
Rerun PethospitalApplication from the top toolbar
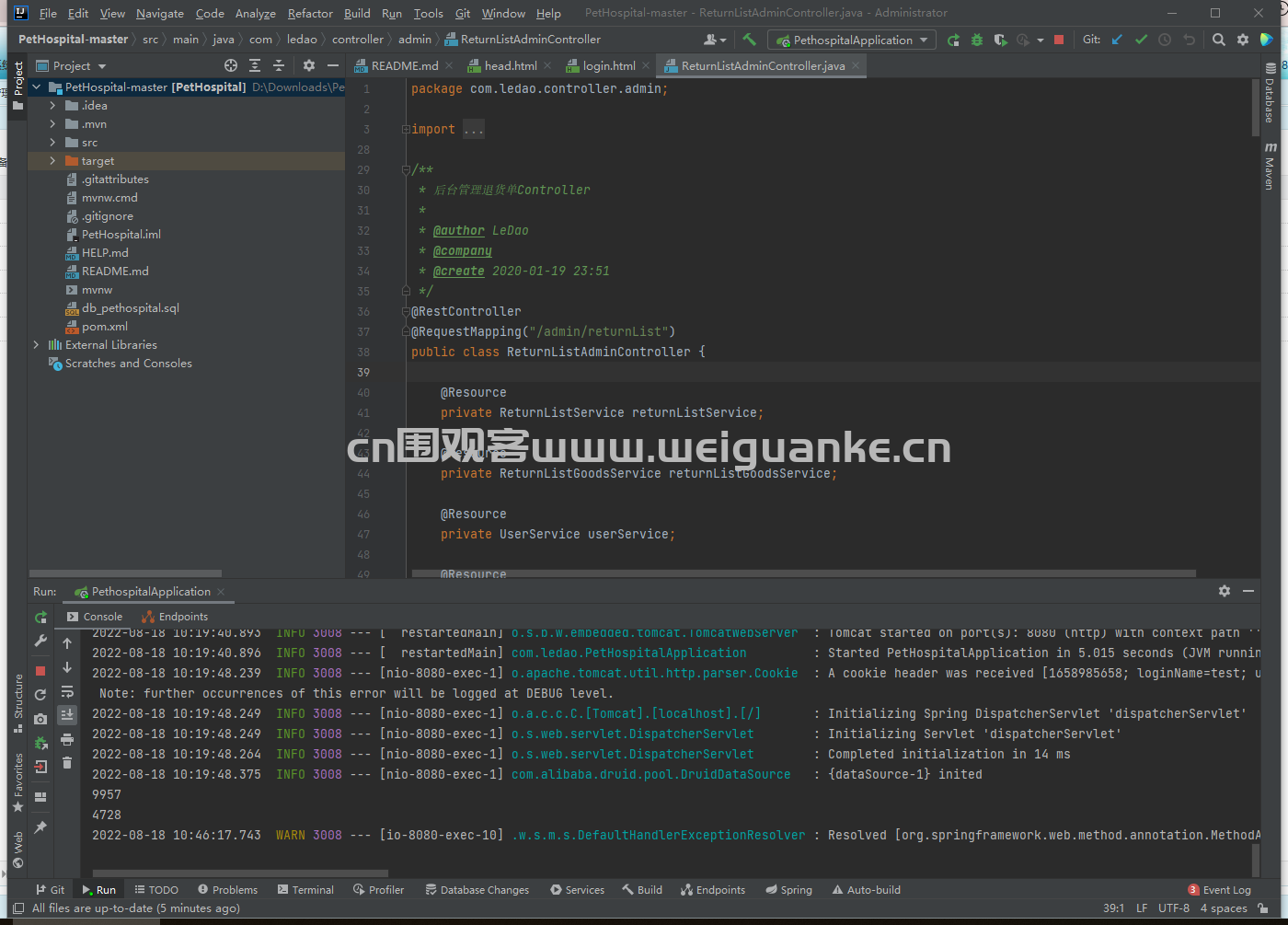953,40
